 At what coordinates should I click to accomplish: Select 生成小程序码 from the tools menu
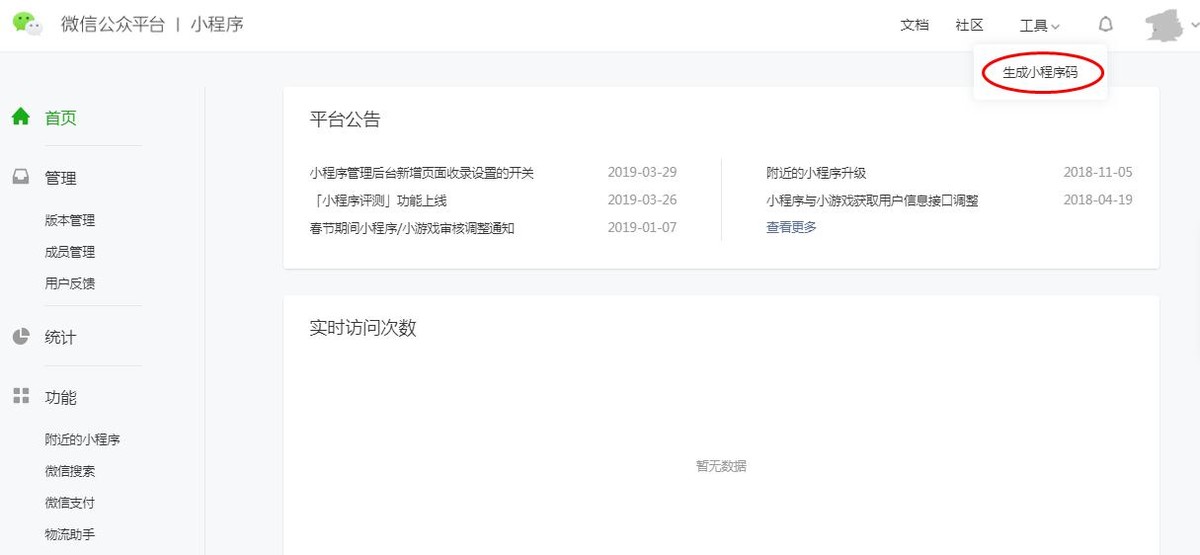pos(1040,72)
